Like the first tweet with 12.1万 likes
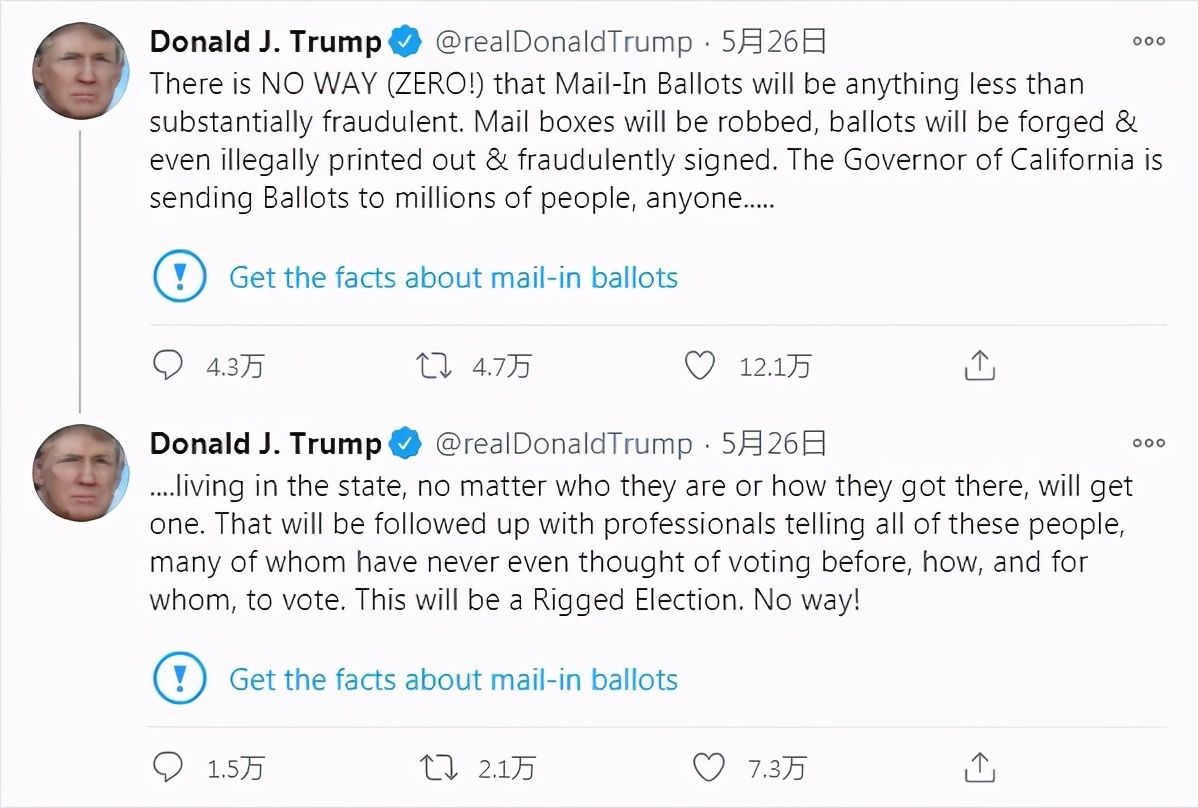The height and width of the screenshot is (808, 1198). tap(700, 366)
